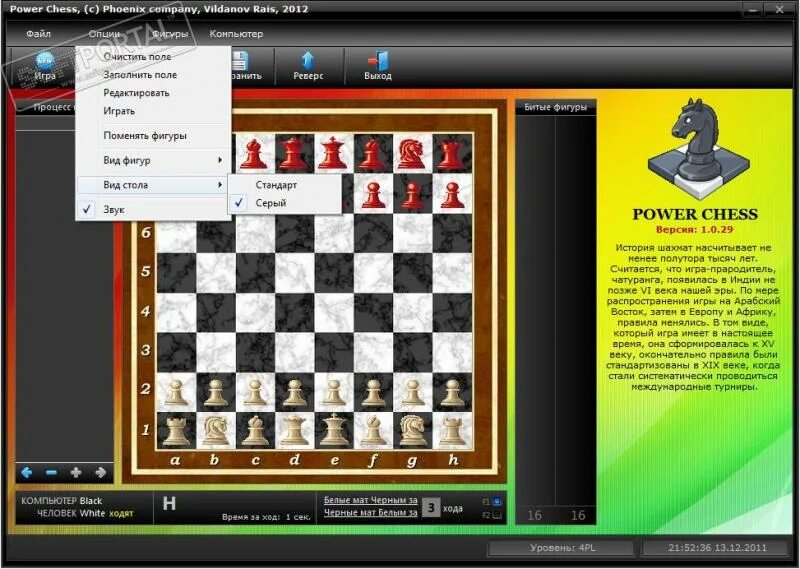800x569 pixels.
Task: Click the red rook on h8
Action: click(x=452, y=153)
